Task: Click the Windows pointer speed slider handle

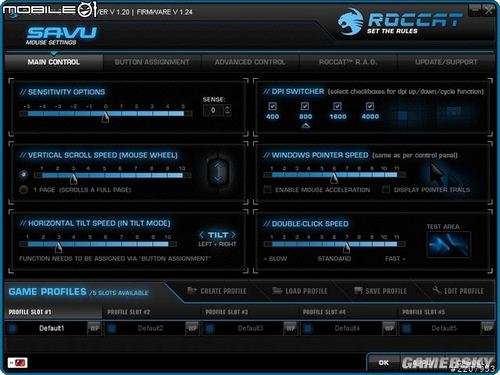Action: point(334,179)
